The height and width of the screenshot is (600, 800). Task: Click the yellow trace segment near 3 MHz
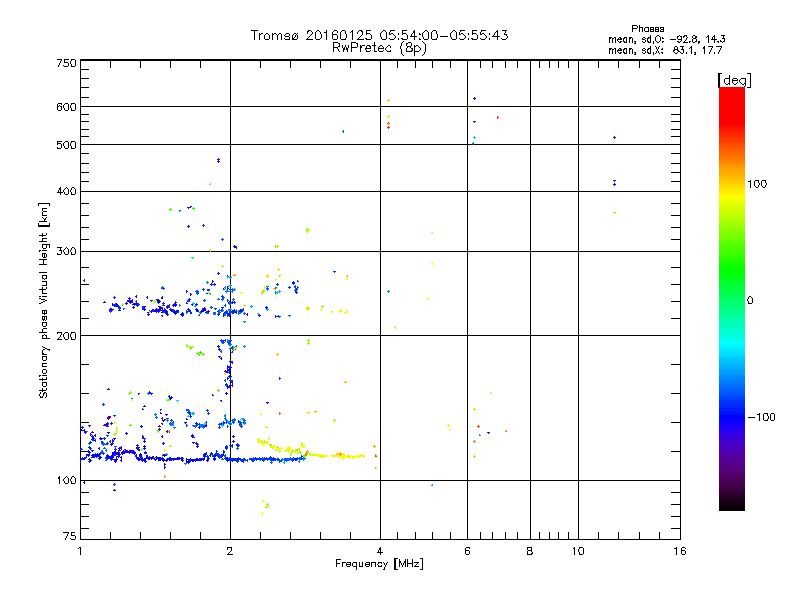tap(310, 451)
